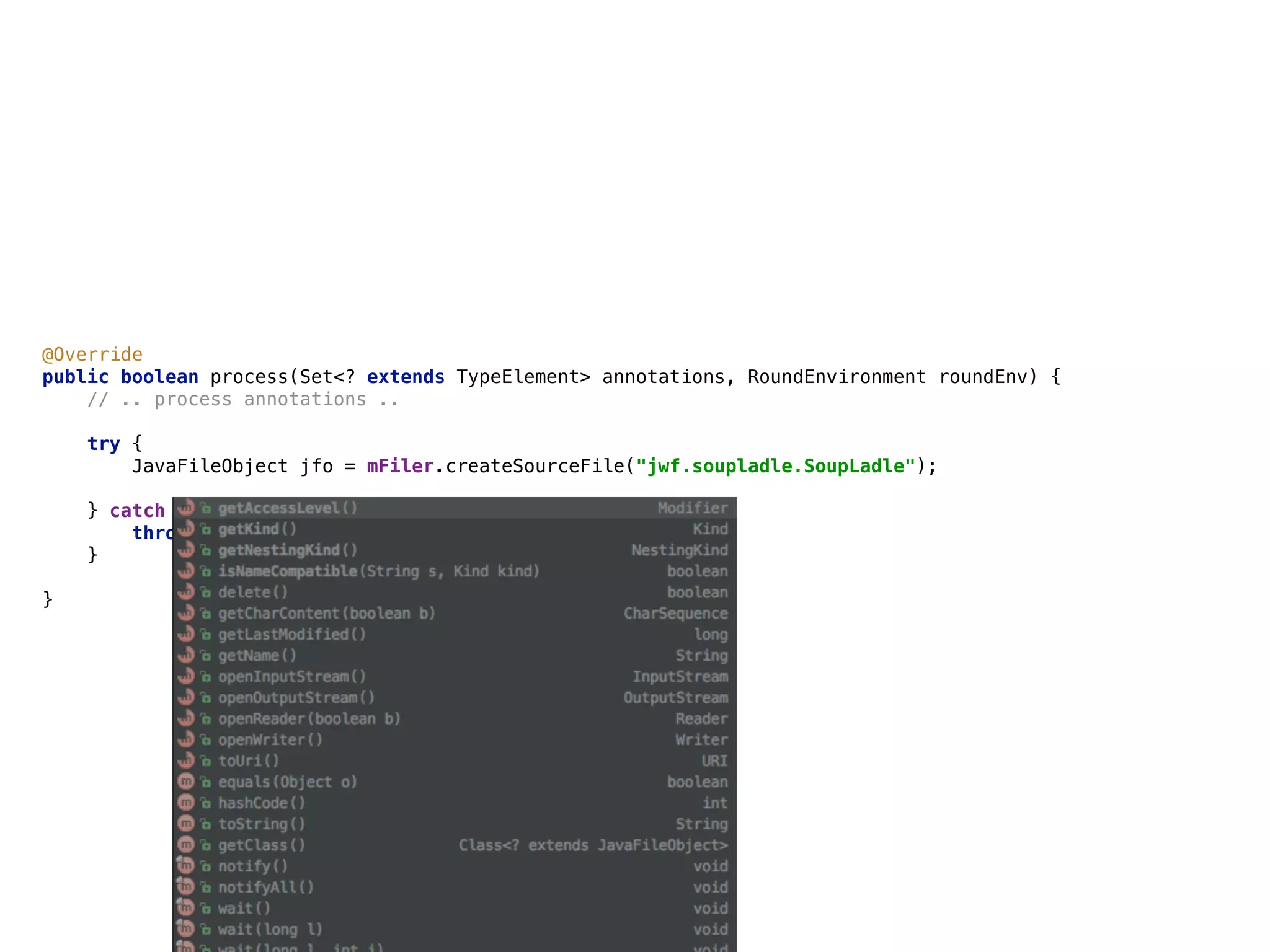Click the mFiler field in code
1270x952 pixels.
pyautogui.click(x=400, y=466)
